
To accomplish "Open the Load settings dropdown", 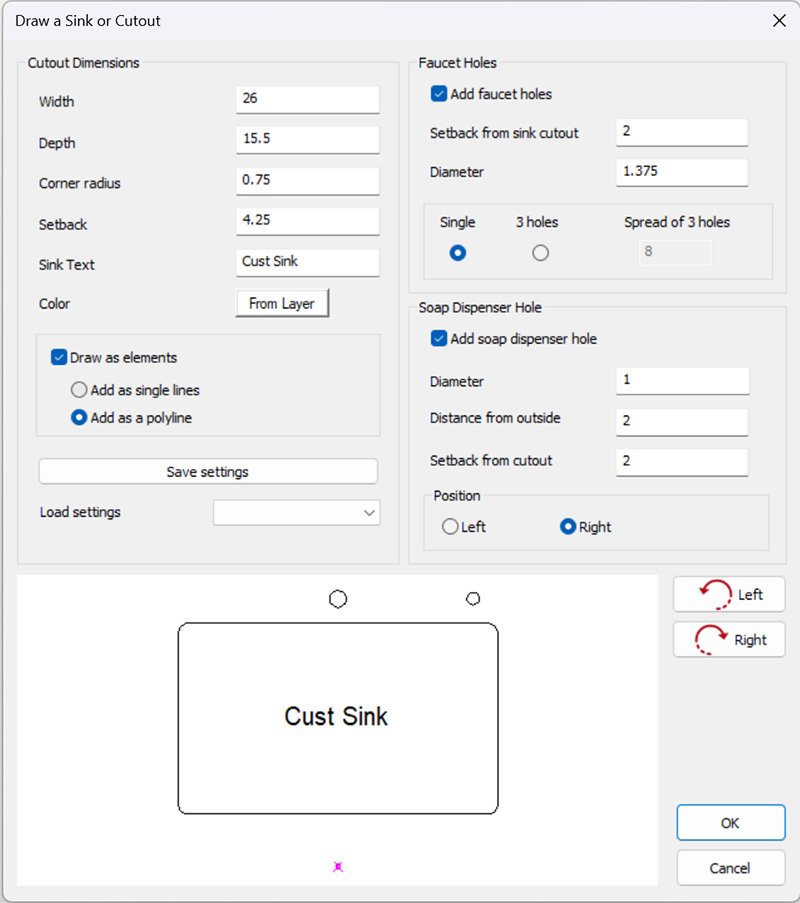I will [x=297, y=513].
